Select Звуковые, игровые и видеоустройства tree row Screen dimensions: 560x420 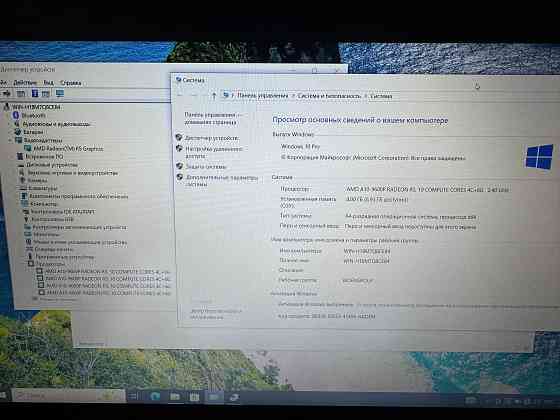pos(72,173)
